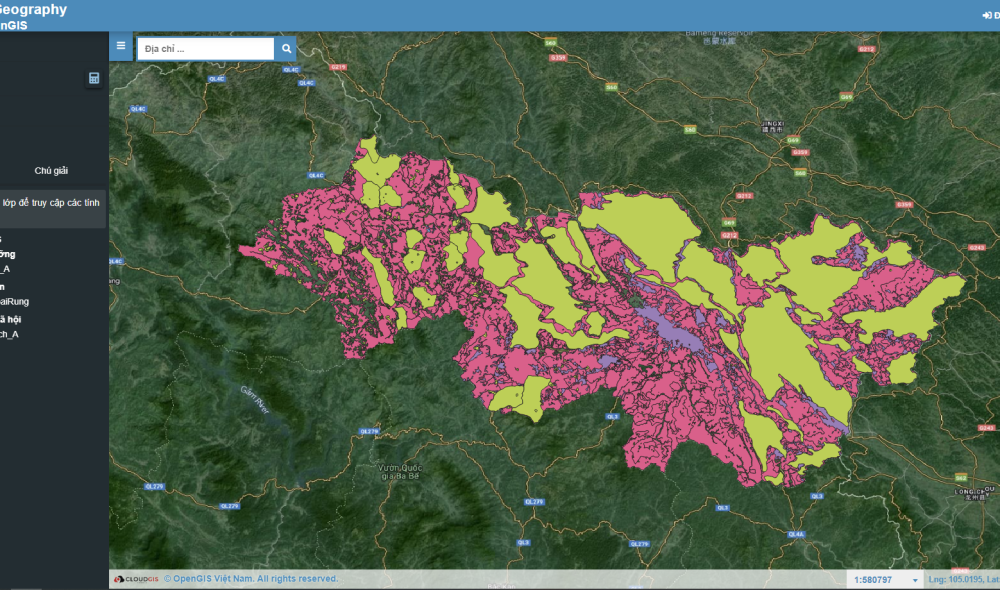
Task: Switch to the Chú giải tab
Action: coord(51,170)
